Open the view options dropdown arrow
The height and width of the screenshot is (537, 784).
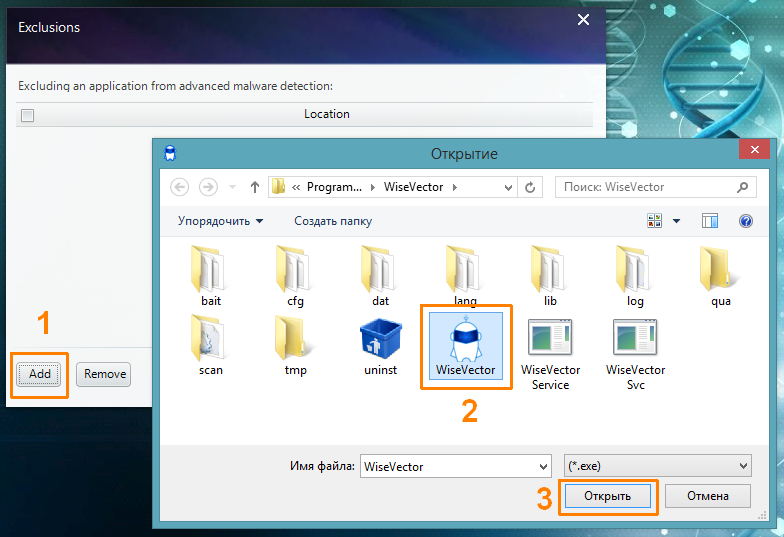(676, 220)
